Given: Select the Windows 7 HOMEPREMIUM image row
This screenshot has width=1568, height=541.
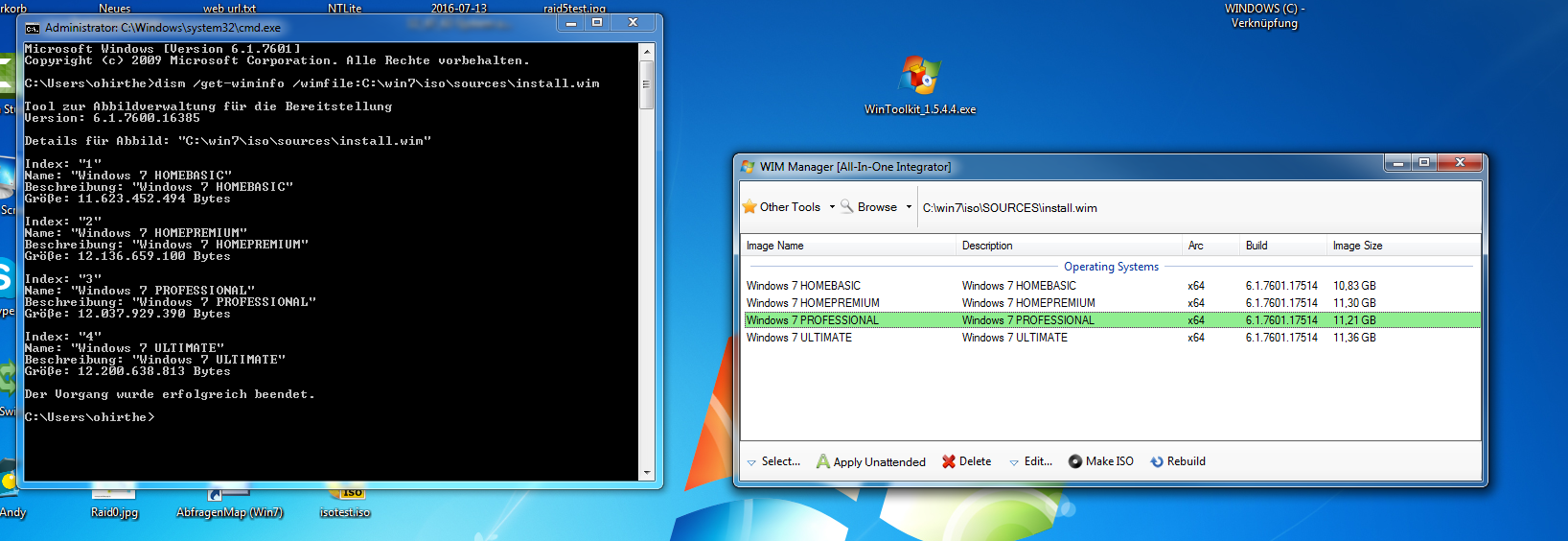Looking at the screenshot, I should 1112,303.
